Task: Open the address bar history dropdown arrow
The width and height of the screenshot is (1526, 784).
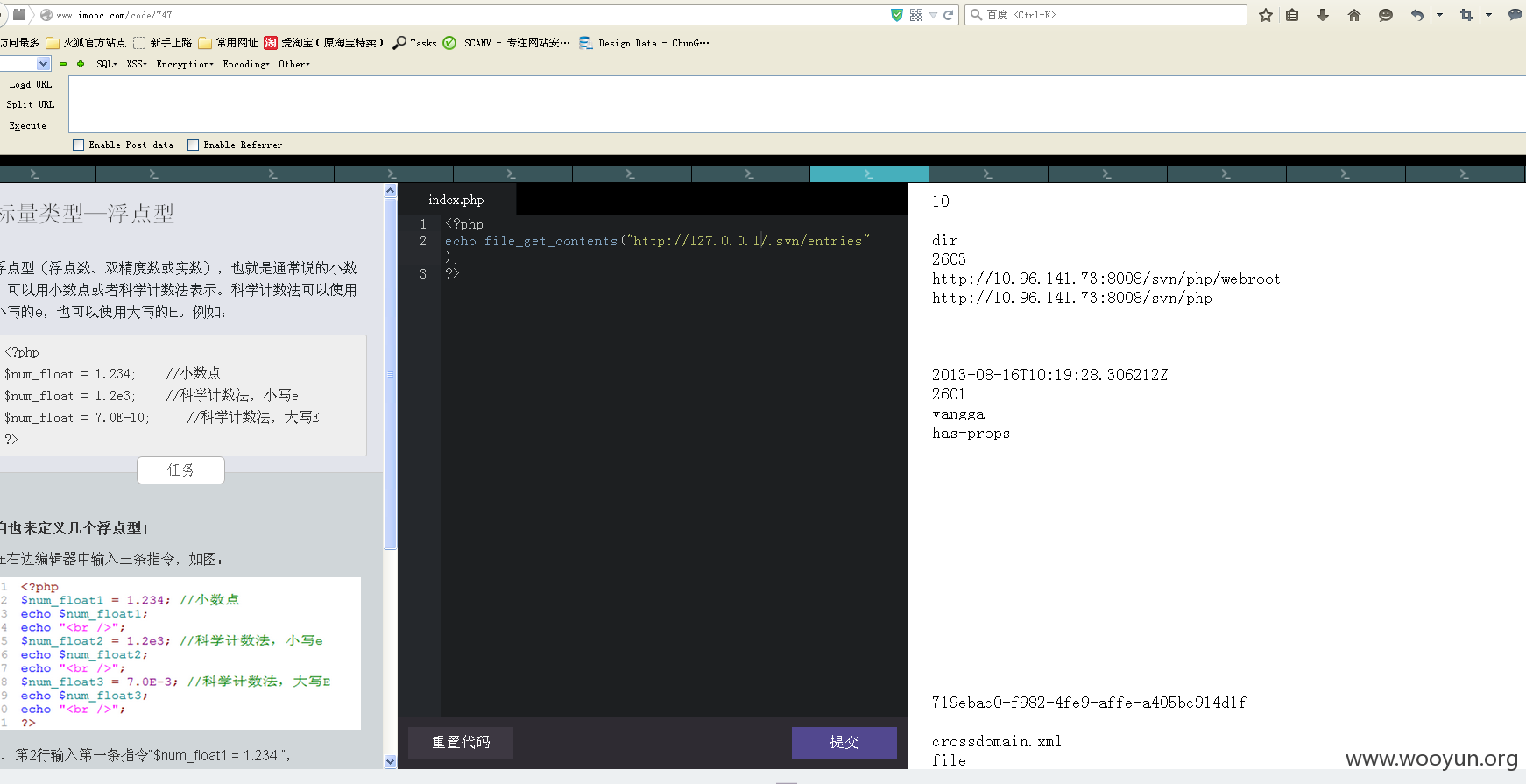Action: 933,15
